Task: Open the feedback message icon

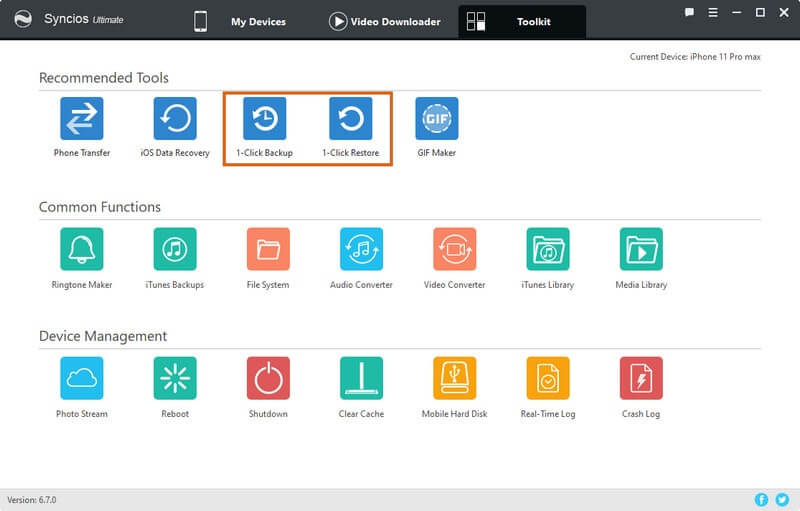Action: 689,12
